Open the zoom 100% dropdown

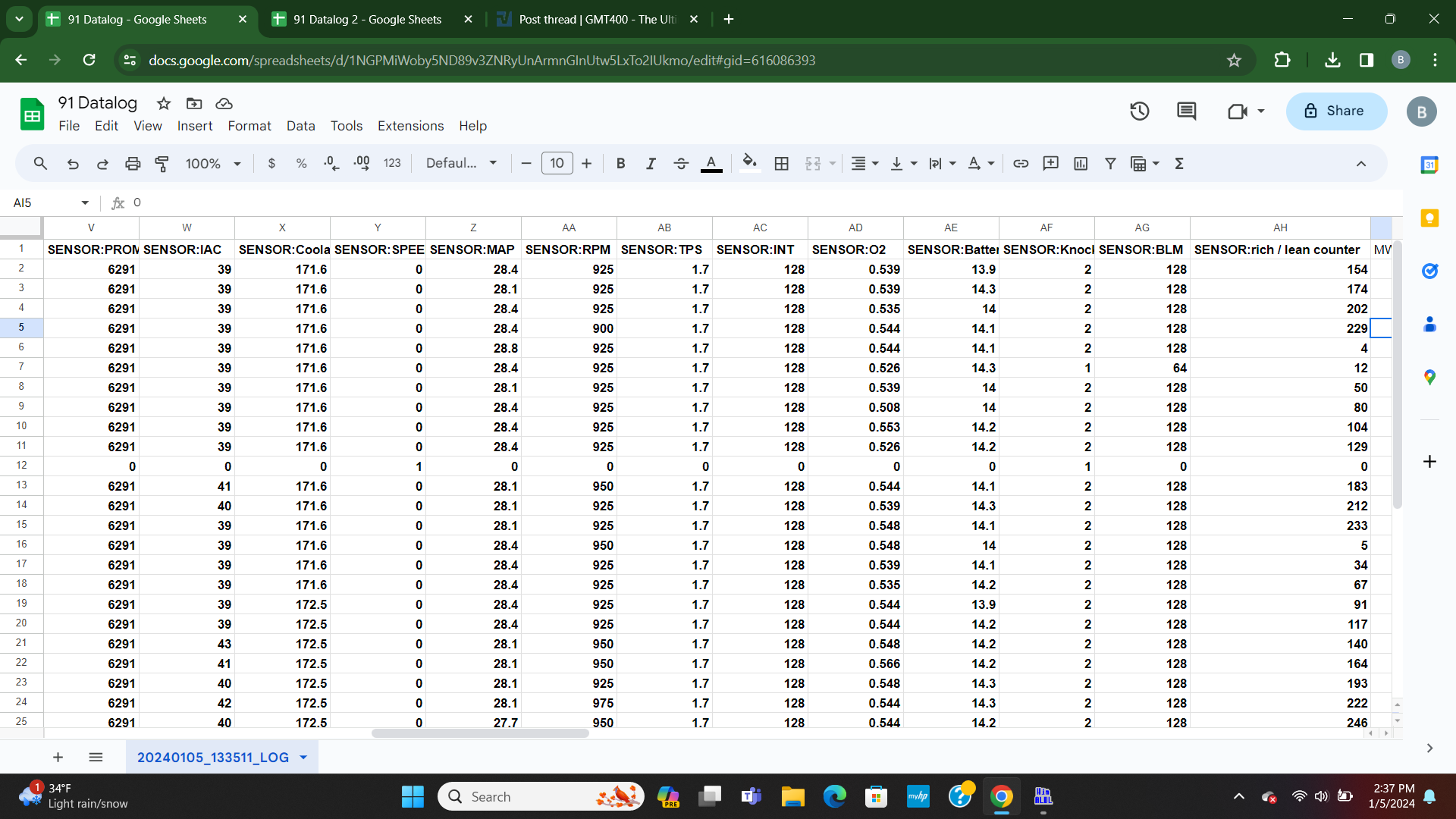(x=213, y=164)
